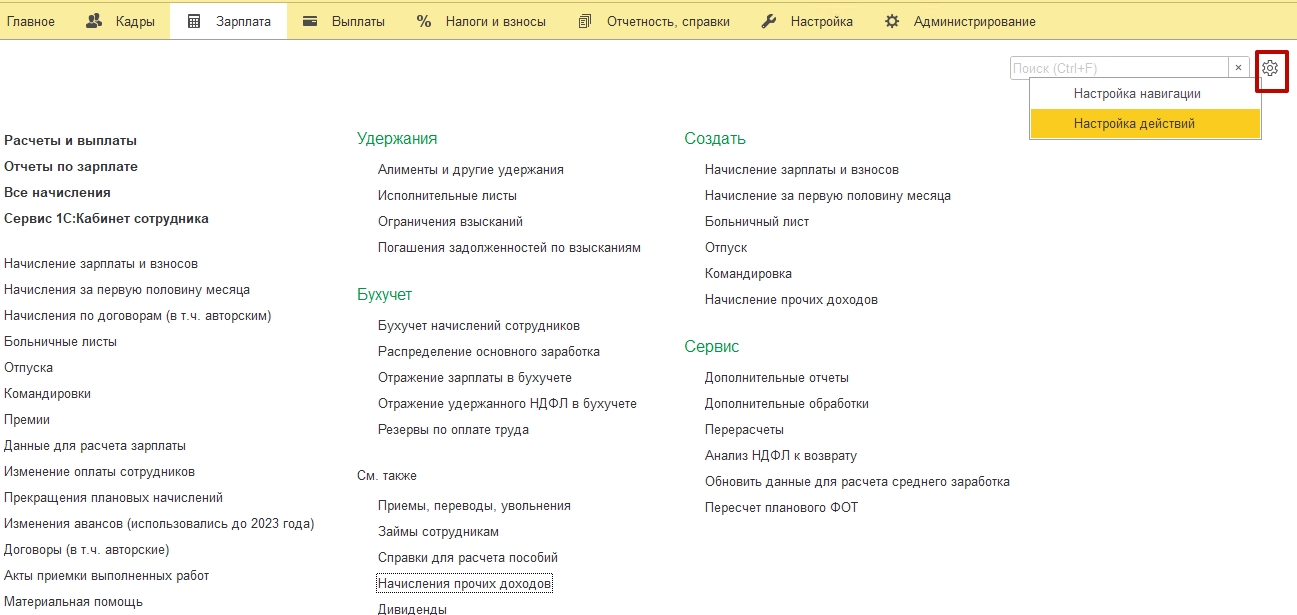
Task: Open Командировки list
Action: [x=47, y=394]
